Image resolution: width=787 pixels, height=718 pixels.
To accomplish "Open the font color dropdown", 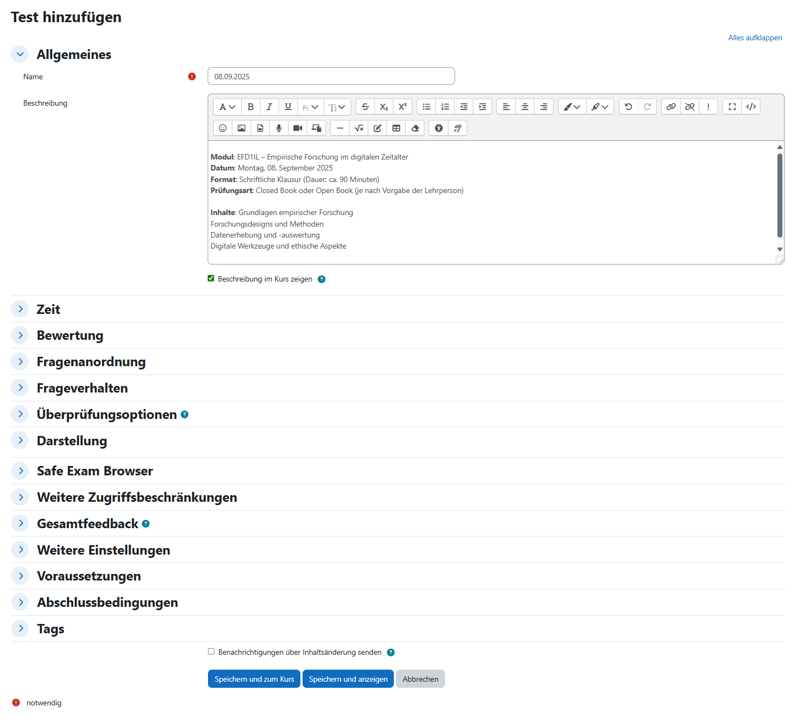I will [571, 107].
